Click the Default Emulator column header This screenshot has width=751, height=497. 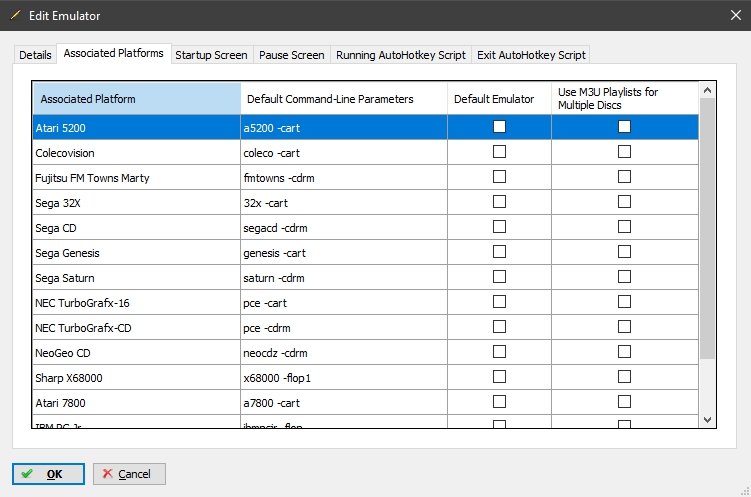click(499, 99)
